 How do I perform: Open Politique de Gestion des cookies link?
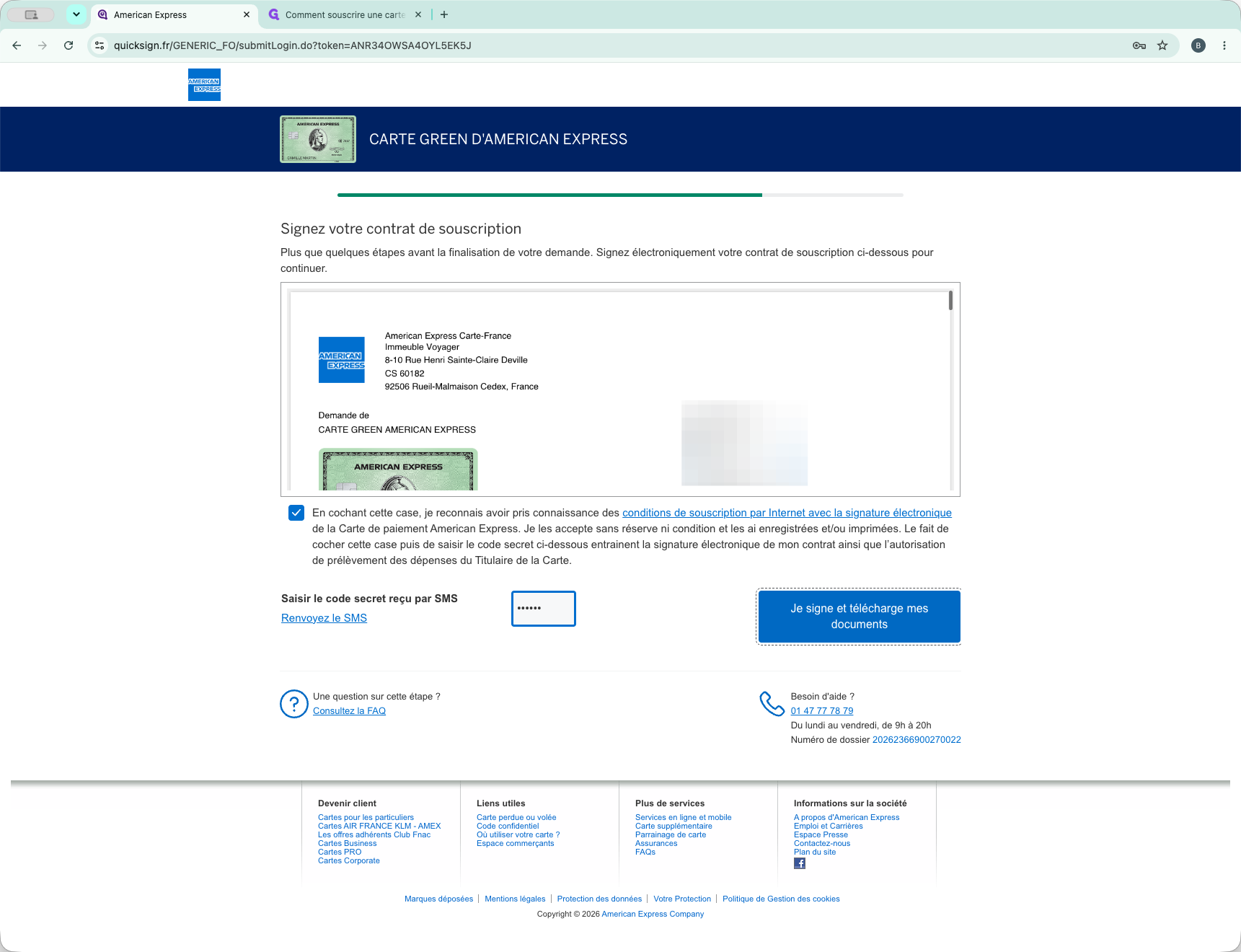pos(781,899)
